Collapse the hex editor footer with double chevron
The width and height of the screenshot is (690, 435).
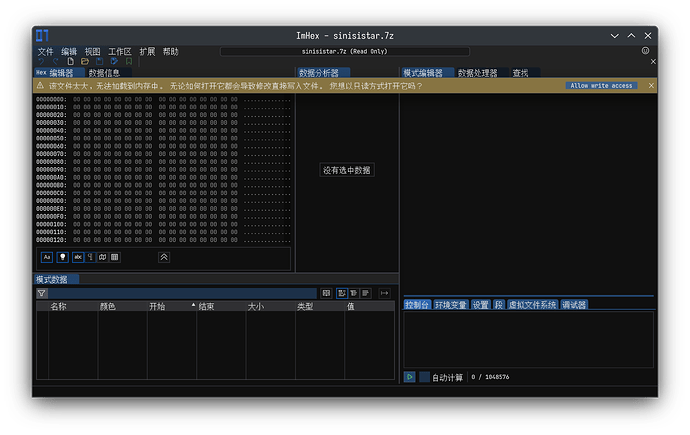point(164,257)
